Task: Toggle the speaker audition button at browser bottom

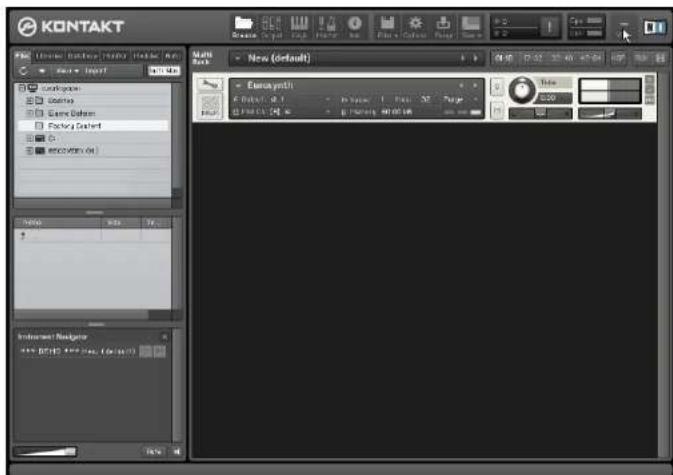Action: pyautogui.click(x=176, y=451)
